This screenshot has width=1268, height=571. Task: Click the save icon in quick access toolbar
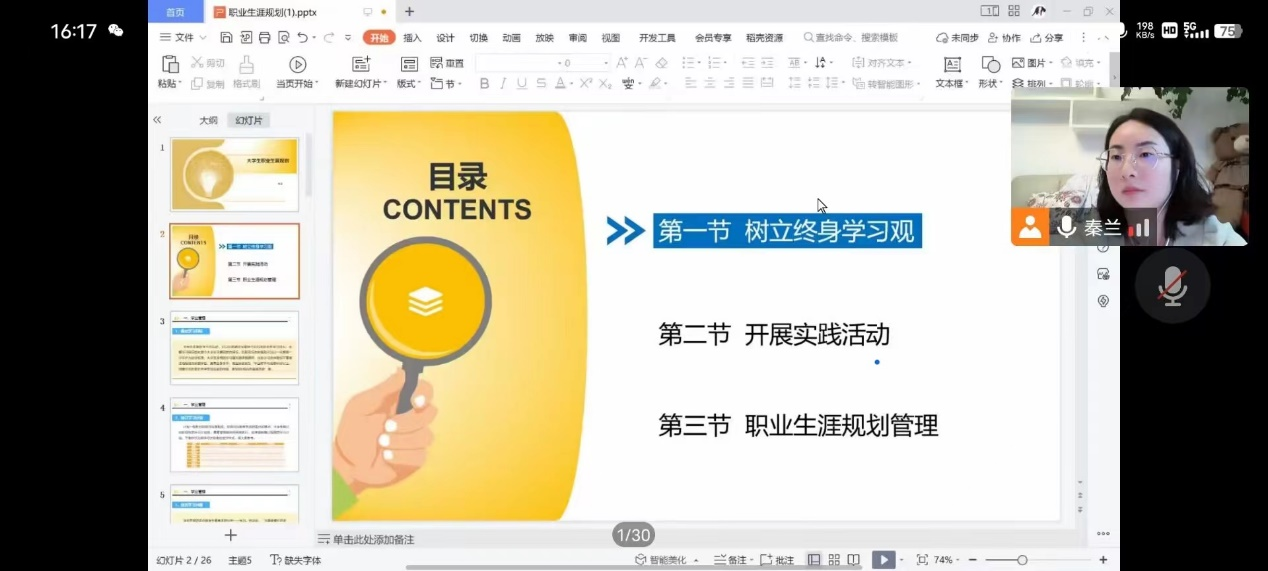[227, 38]
